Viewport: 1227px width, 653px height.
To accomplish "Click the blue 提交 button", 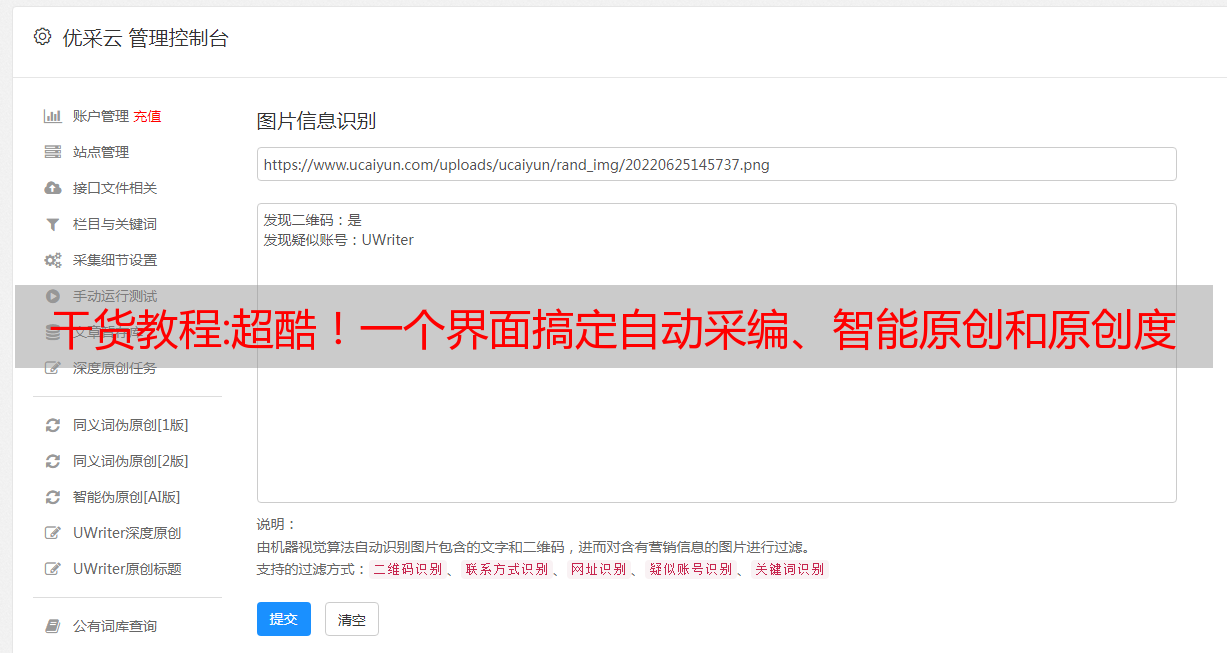I will [284, 619].
